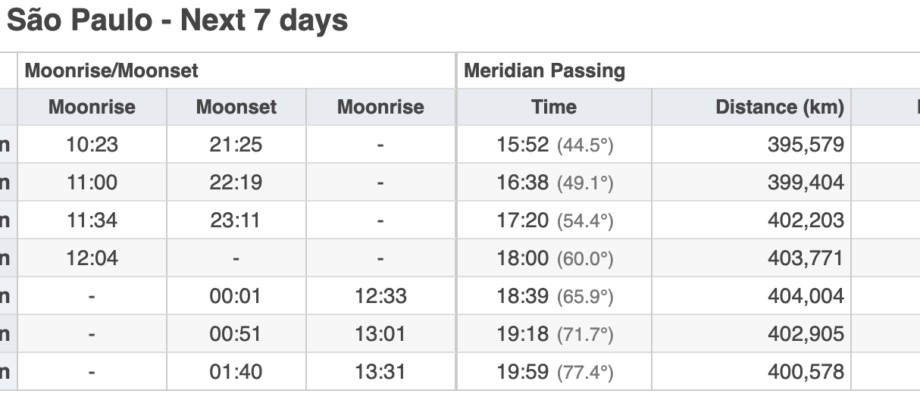
Task: Select the 23:11 moonset cell
Action: click(x=236, y=220)
